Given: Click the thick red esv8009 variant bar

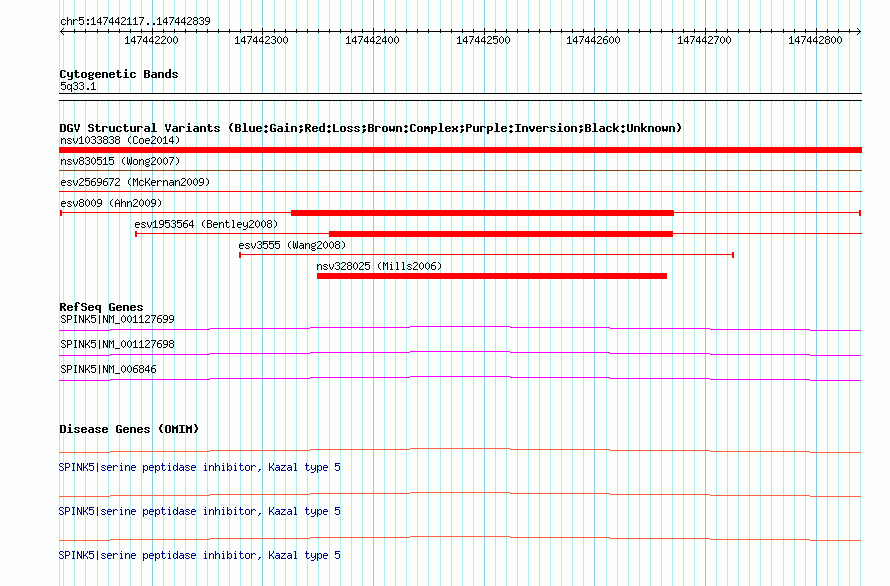Looking at the screenshot, I should 482,213.
